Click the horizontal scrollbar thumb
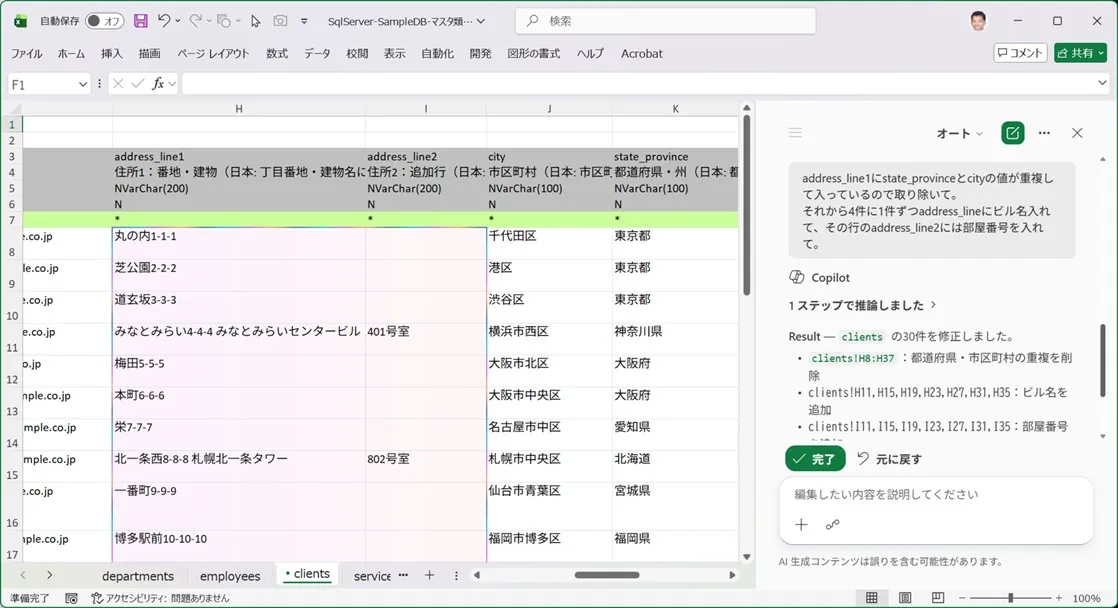This screenshot has width=1118, height=608. tap(607, 575)
